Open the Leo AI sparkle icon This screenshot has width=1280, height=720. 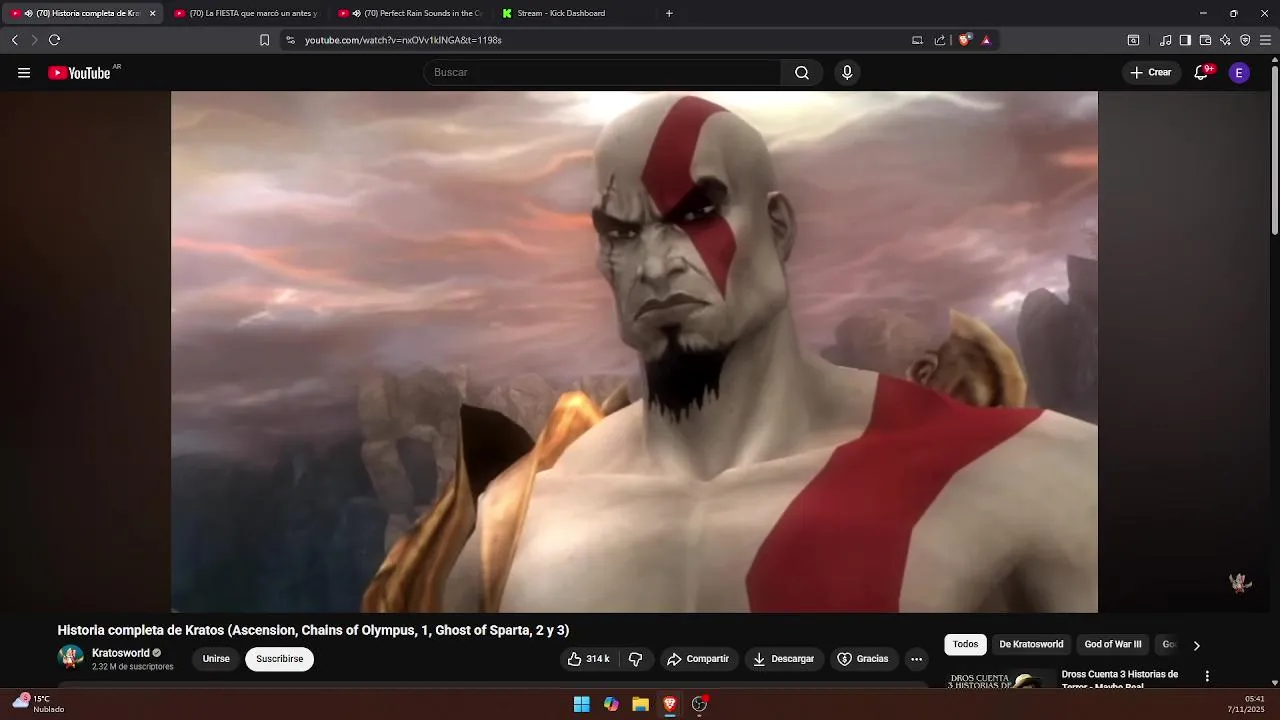[x=1225, y=40]
